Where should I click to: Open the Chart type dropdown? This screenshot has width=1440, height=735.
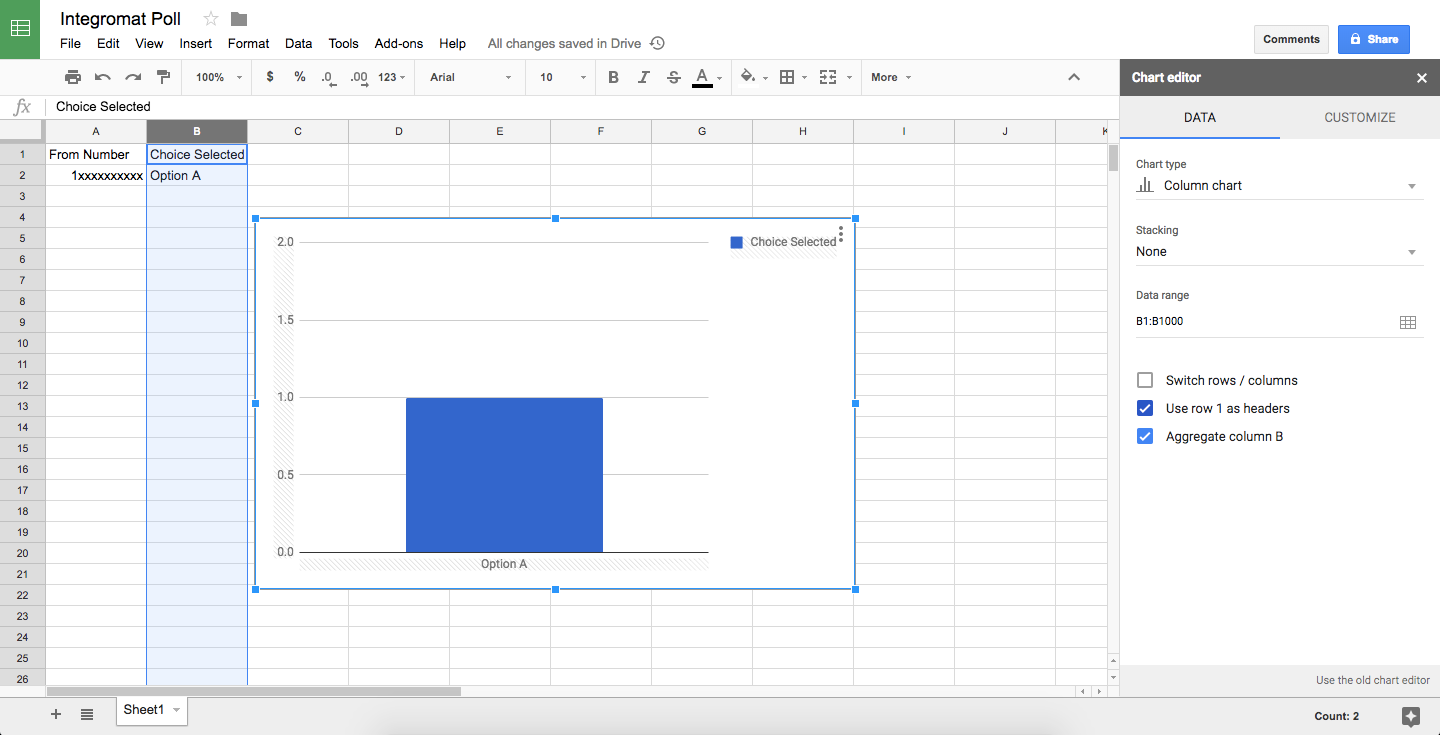[x=1279, y=185]
